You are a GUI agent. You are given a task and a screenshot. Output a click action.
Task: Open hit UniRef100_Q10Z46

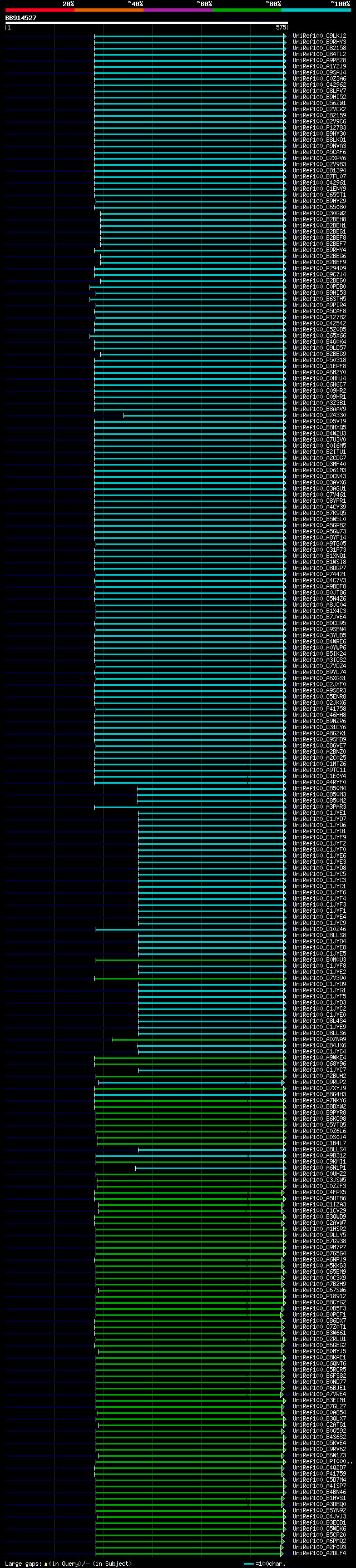point(319,929)
